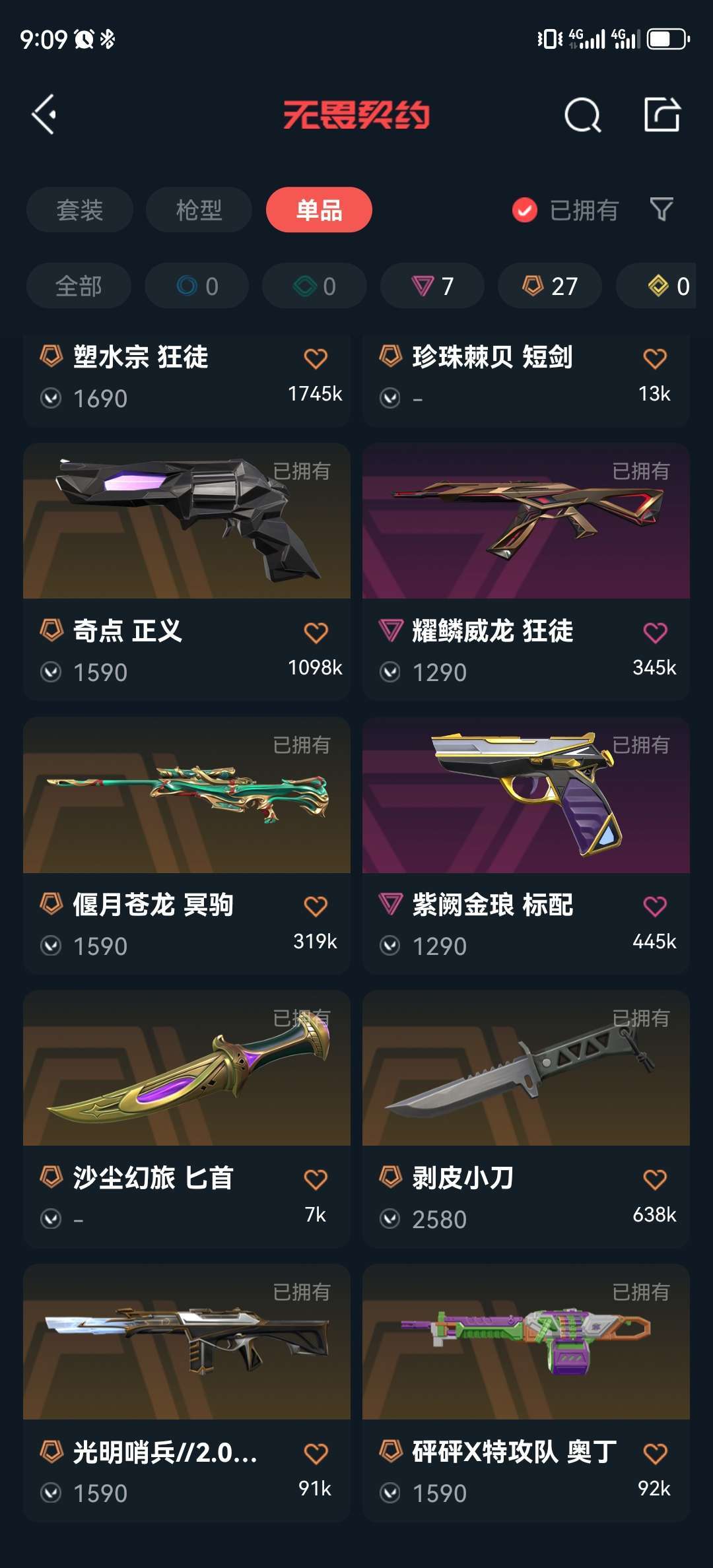The width and height of the screenshot is (713, 1568).
Task: Open the 奇点 正义 revolver thumbnail
Action: point(187,521)
